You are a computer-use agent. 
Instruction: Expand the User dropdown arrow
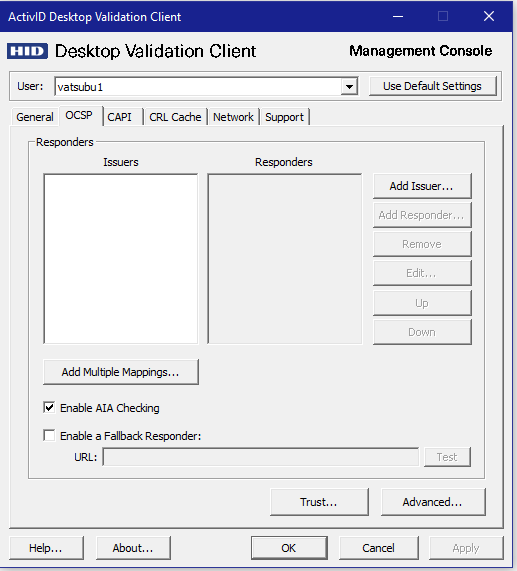[349, 87]
